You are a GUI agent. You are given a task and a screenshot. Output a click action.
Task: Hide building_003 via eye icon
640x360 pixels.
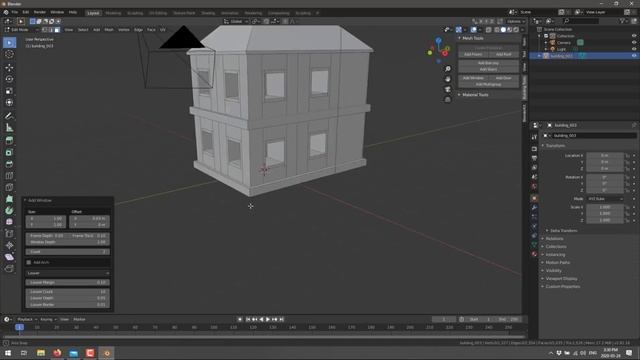click(x=634, y=56)
